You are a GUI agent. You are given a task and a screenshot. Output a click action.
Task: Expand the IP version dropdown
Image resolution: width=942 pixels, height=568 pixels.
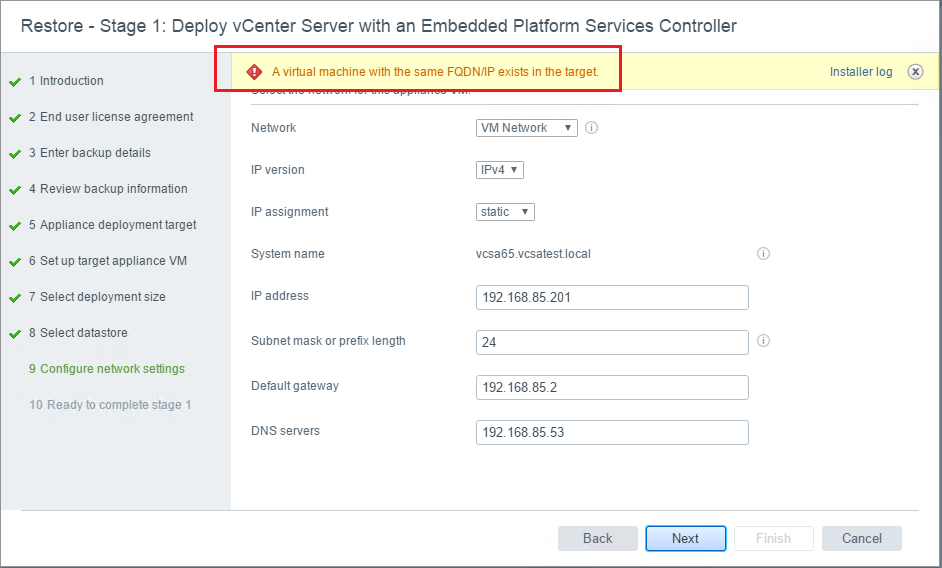point(500,170)
